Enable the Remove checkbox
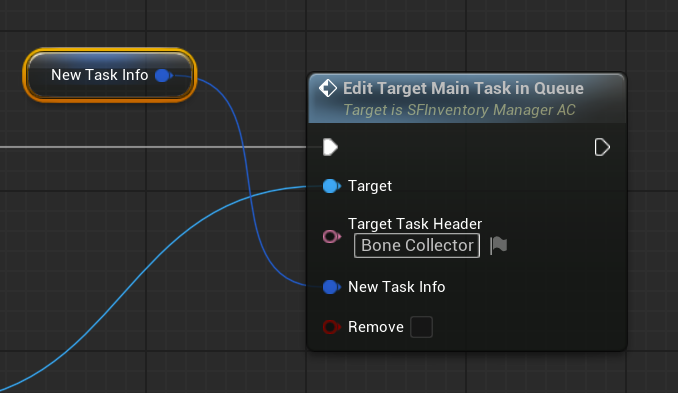678x393 pixels. click(421, 327)
